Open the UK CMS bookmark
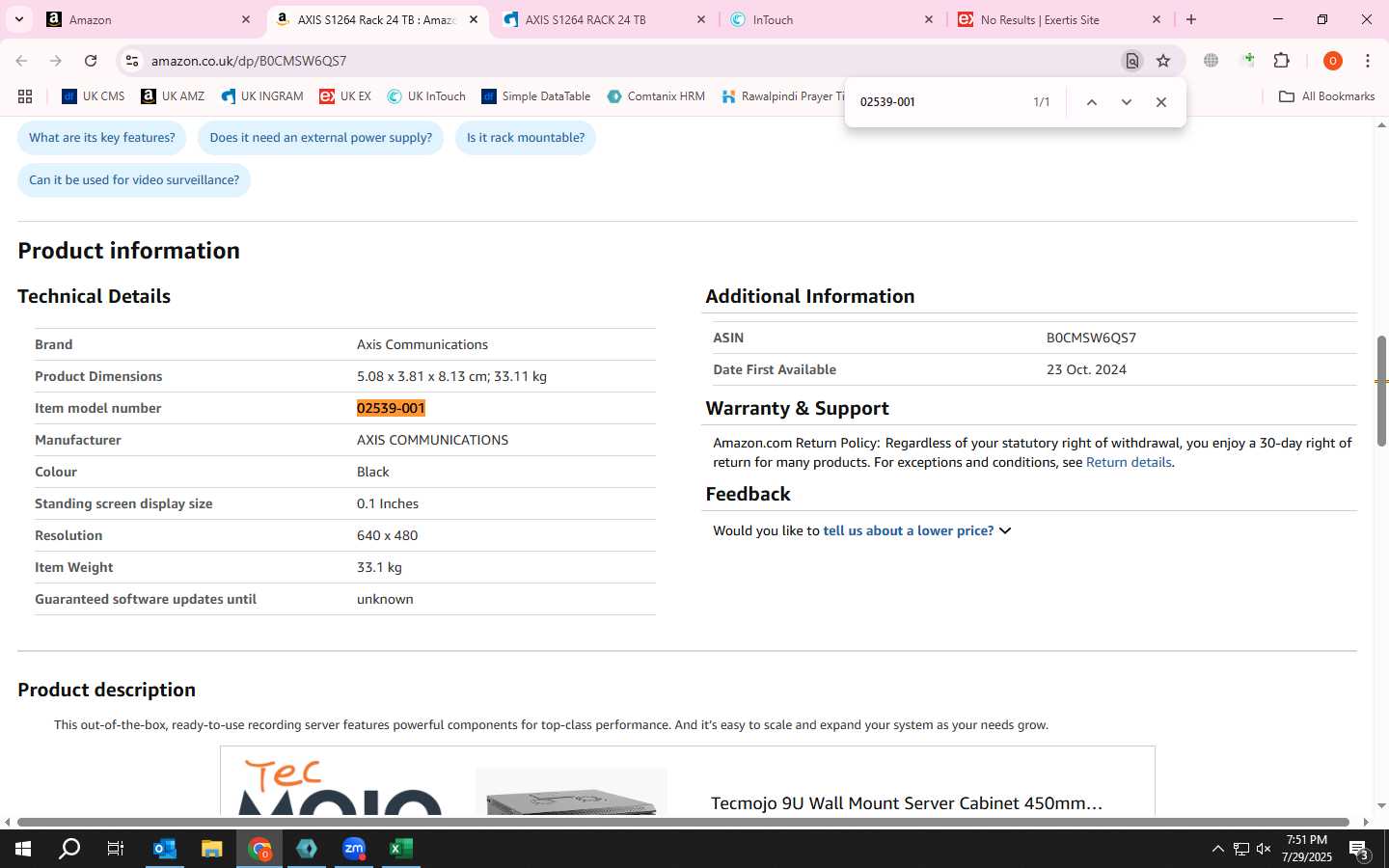The width and height of the screenshot is (1389, 868). click(x=94, y=96)
